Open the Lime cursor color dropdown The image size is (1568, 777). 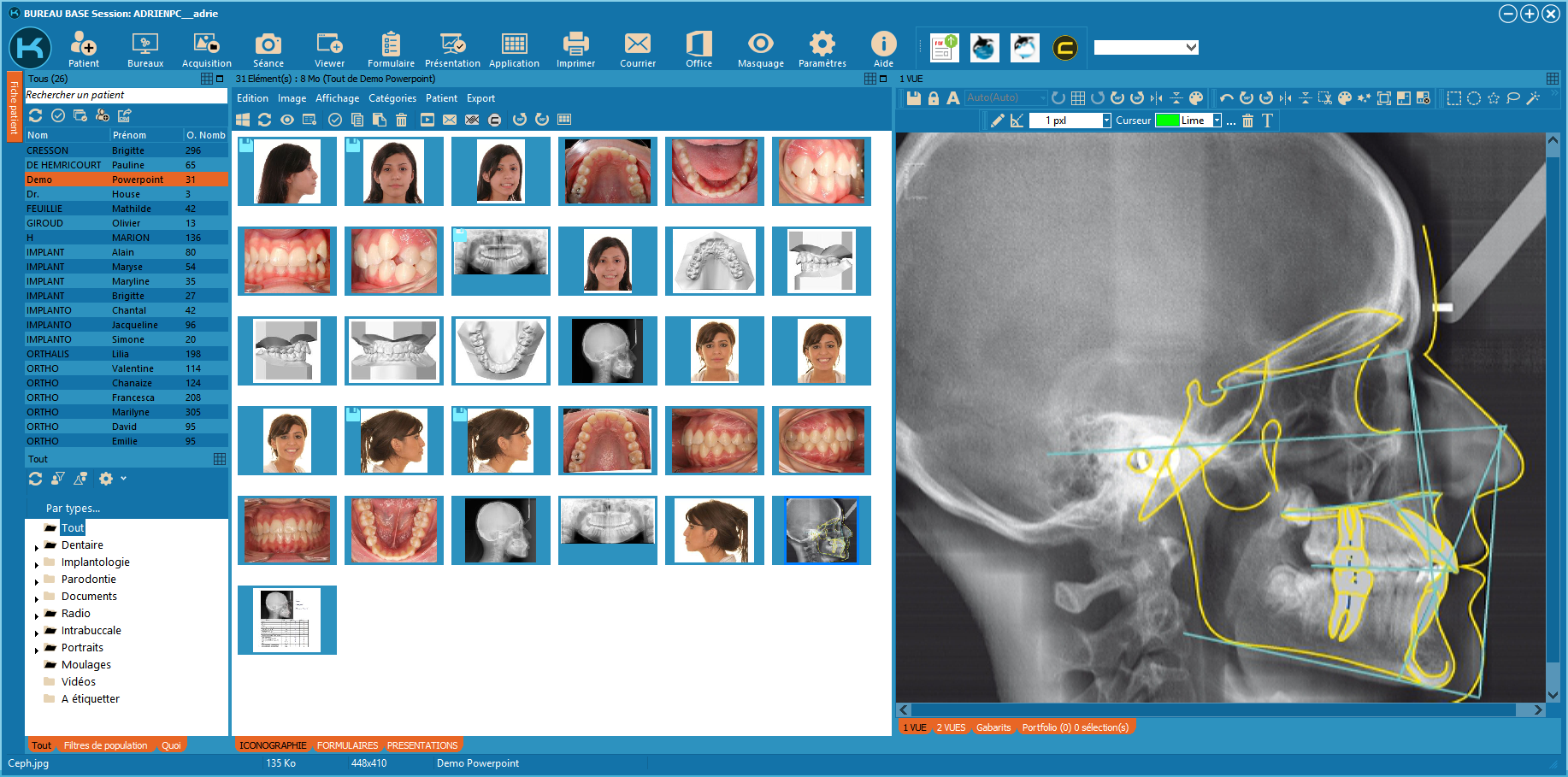pyautogui.click(x=1217, y=121)
